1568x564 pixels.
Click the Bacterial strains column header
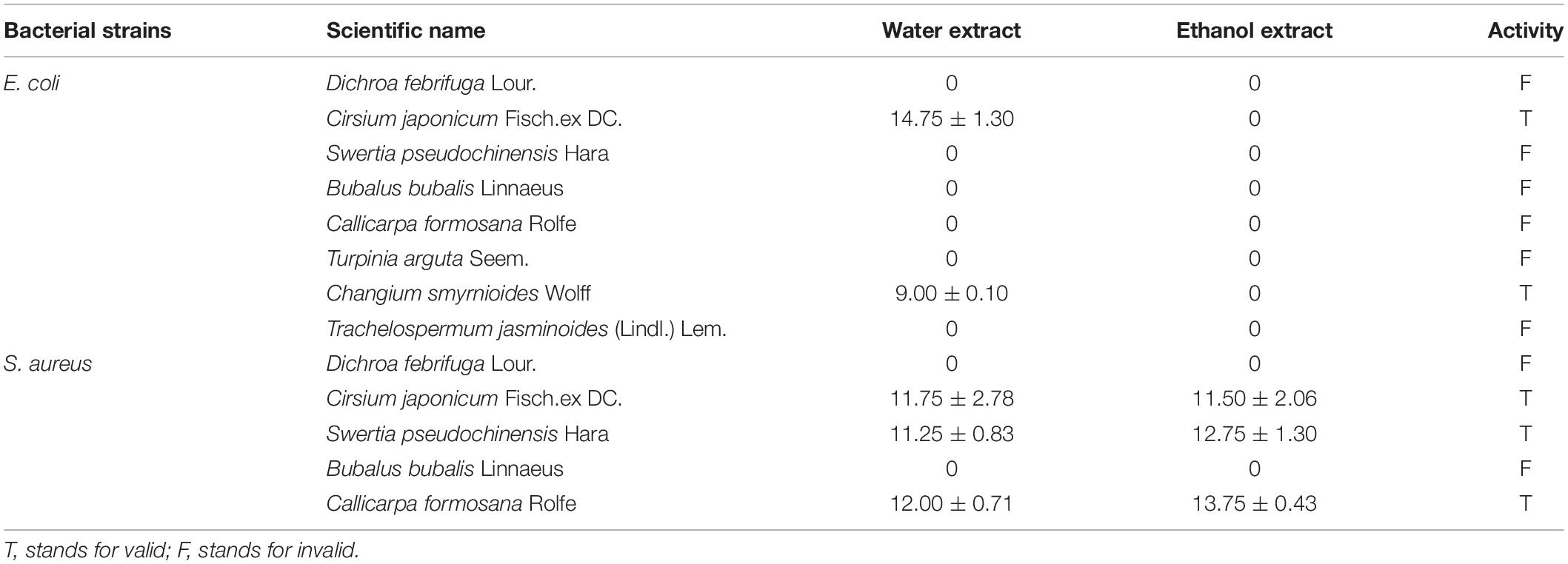(x=87, y=30)
